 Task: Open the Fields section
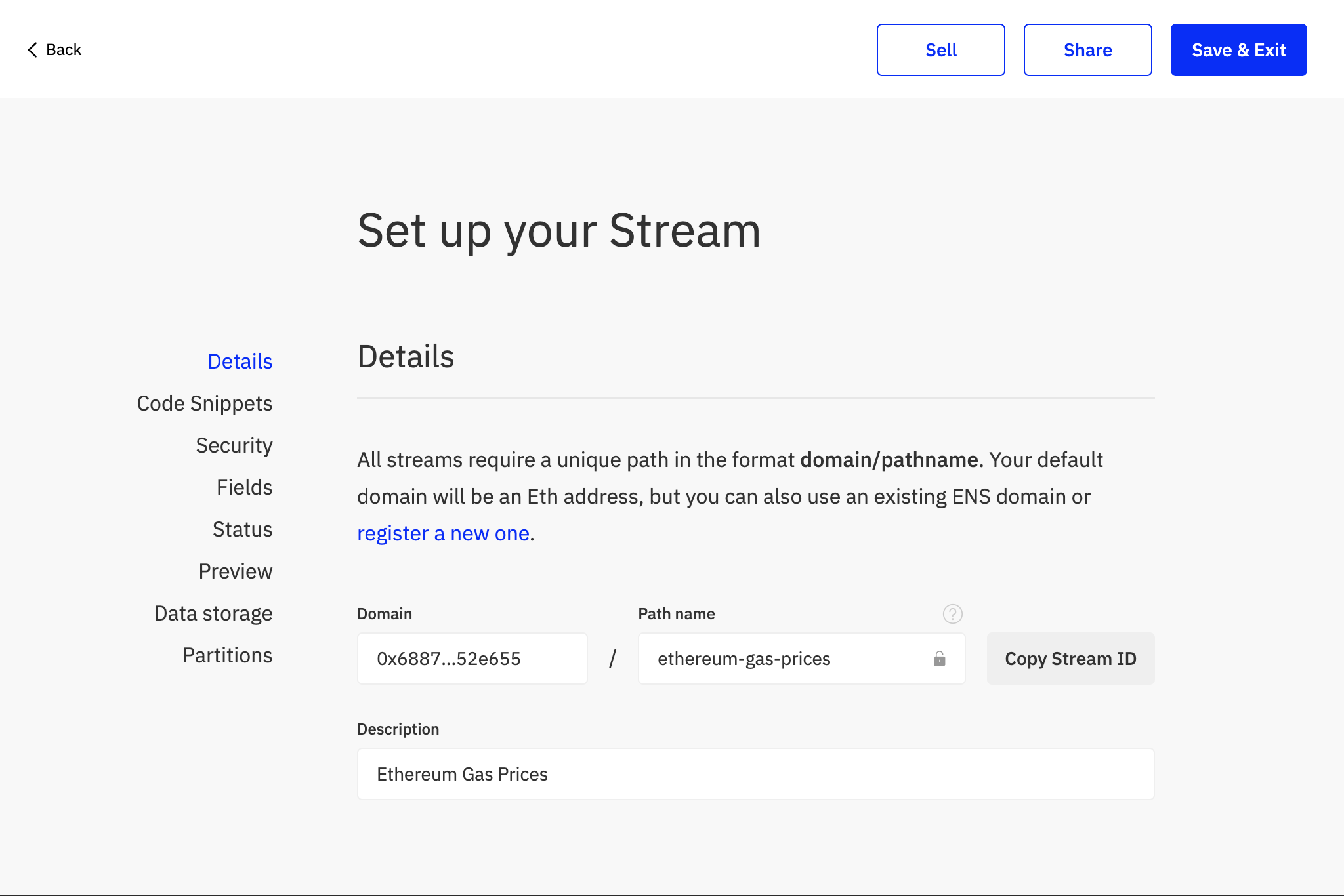click(244, 487)
